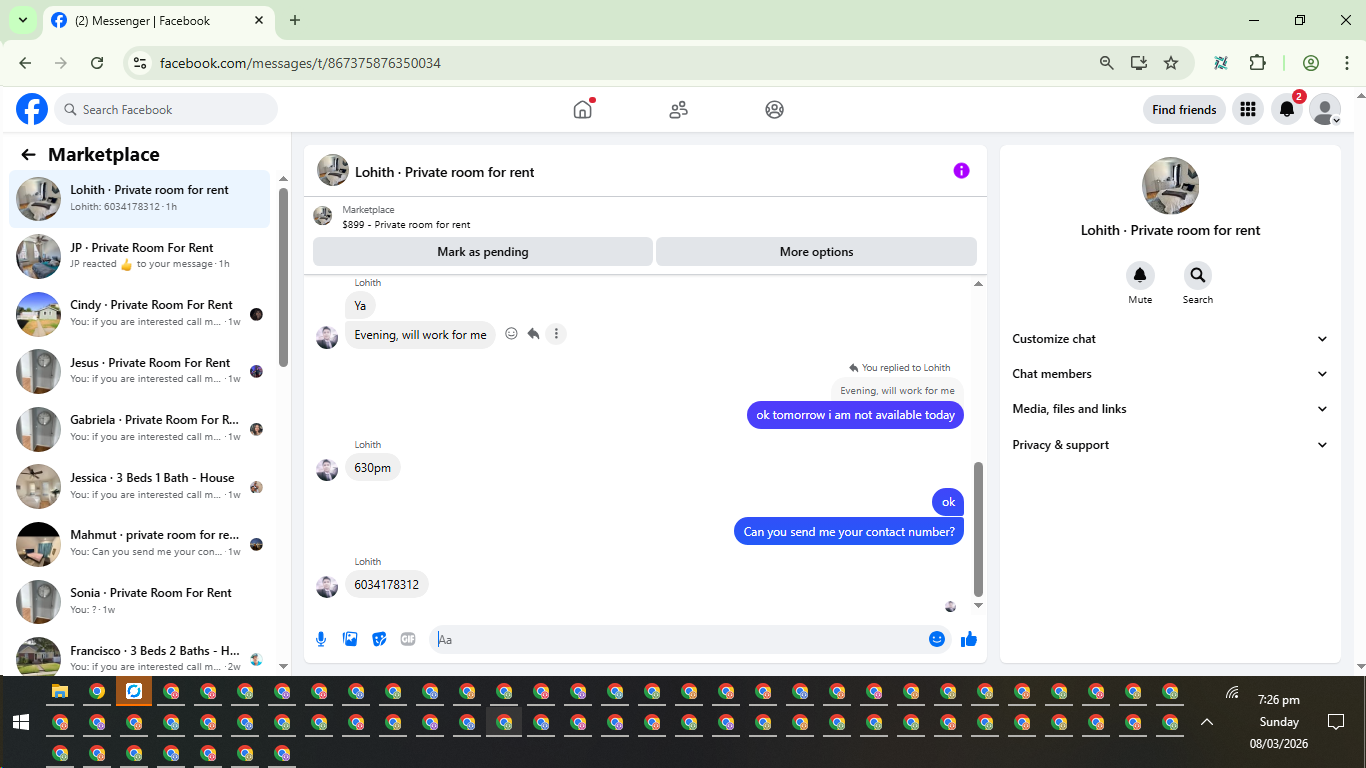Viewport: 1366px width, 768px height.
Task: Choose a sticker icon
Action: coord(379,639)
